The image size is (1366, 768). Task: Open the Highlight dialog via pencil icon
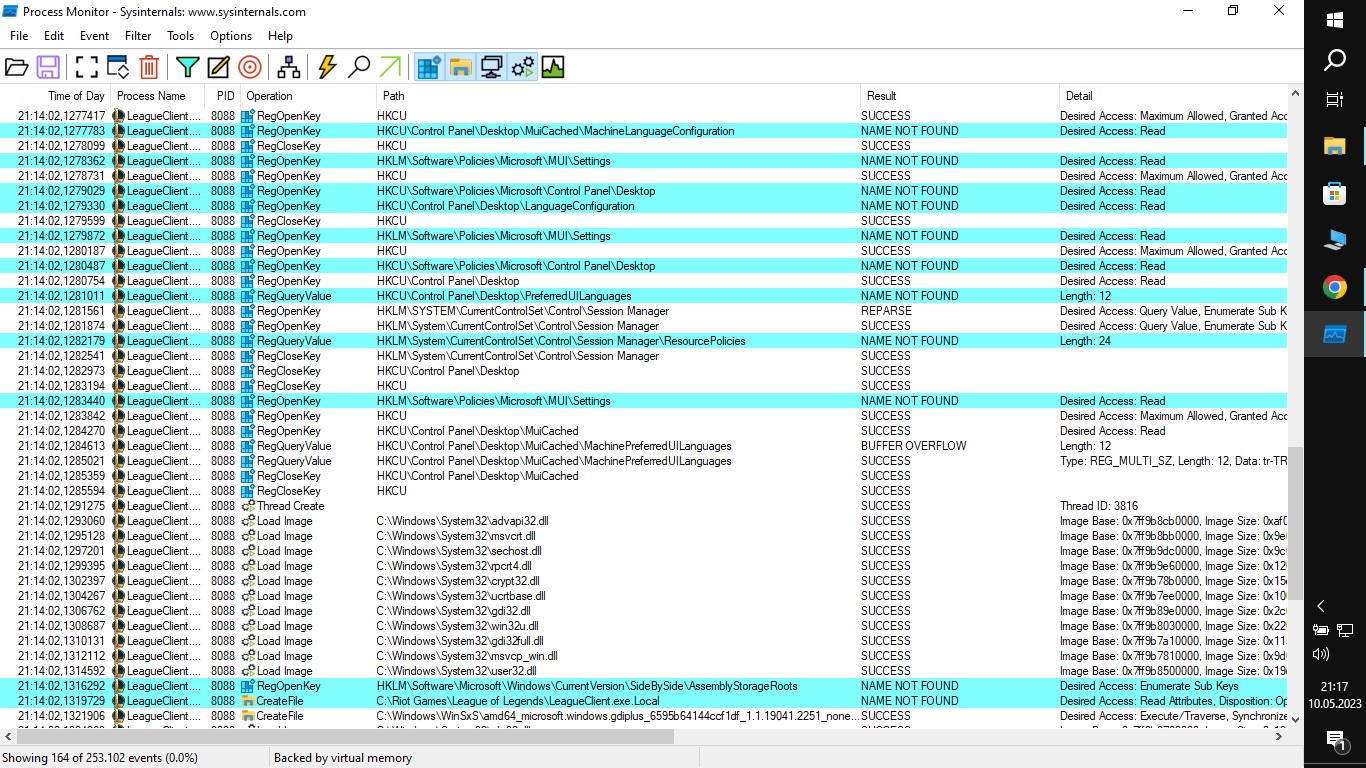pos(218,67)
